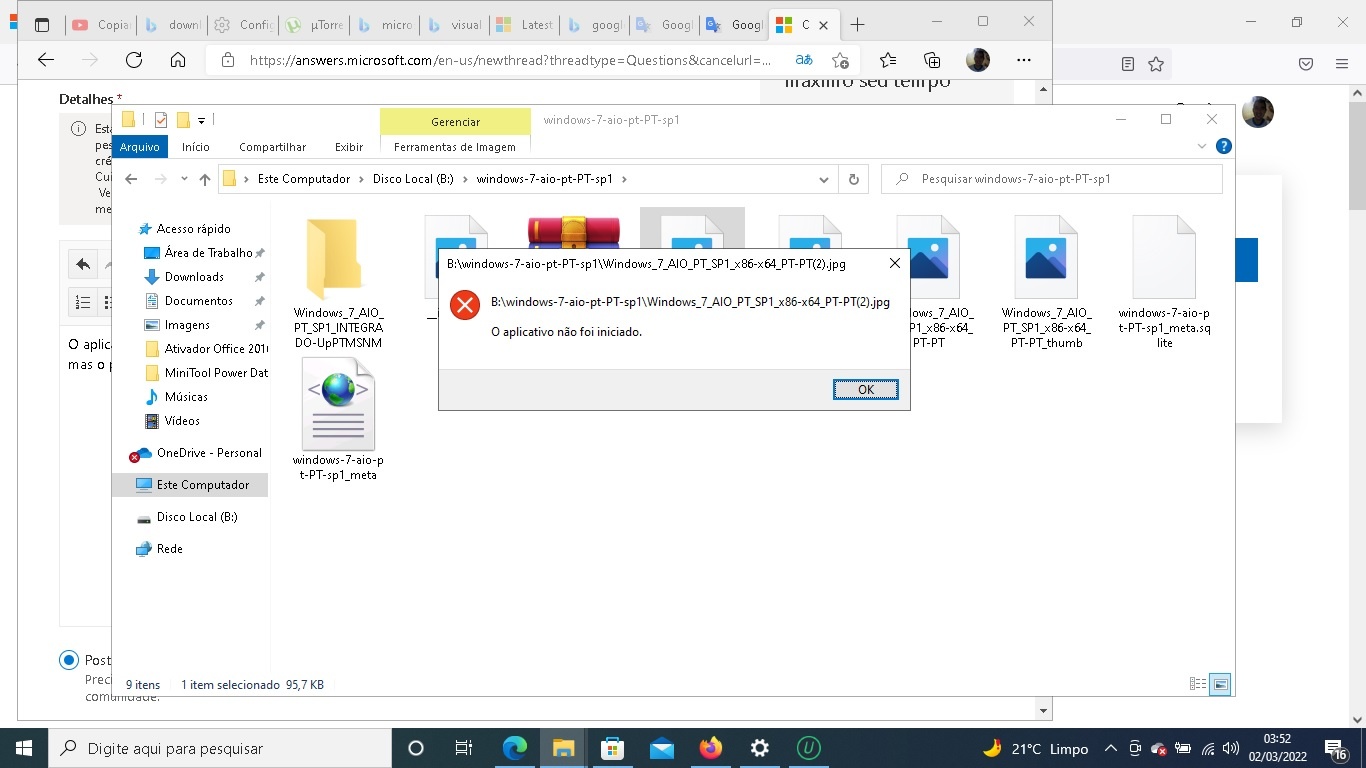The width and height of the screenshot is (1366, 768).
Task: Open the Compartilhar ribbon tab
Action: pyautogui.click(x=272, y=147)
